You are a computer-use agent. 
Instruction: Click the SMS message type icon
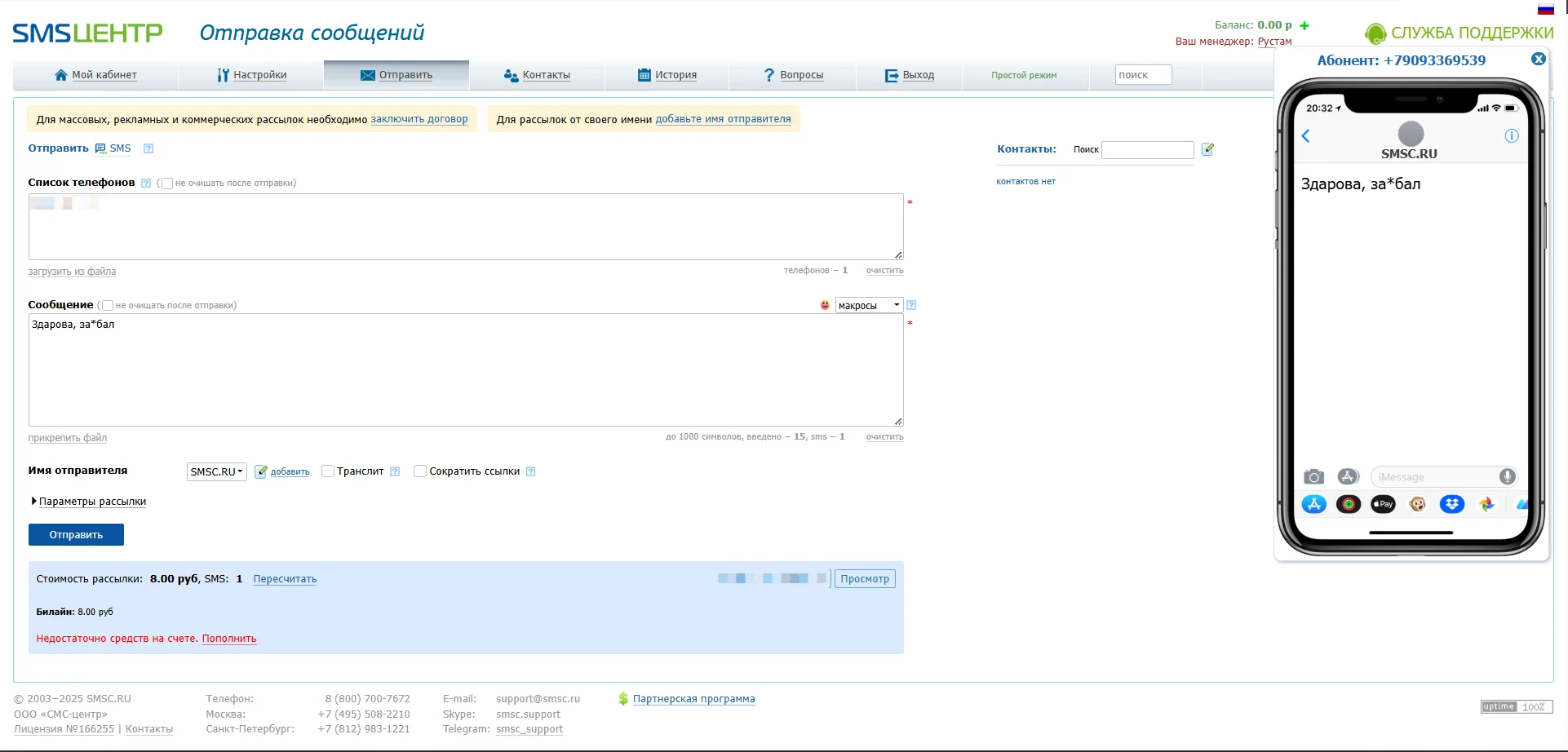(x=100, y=148)
